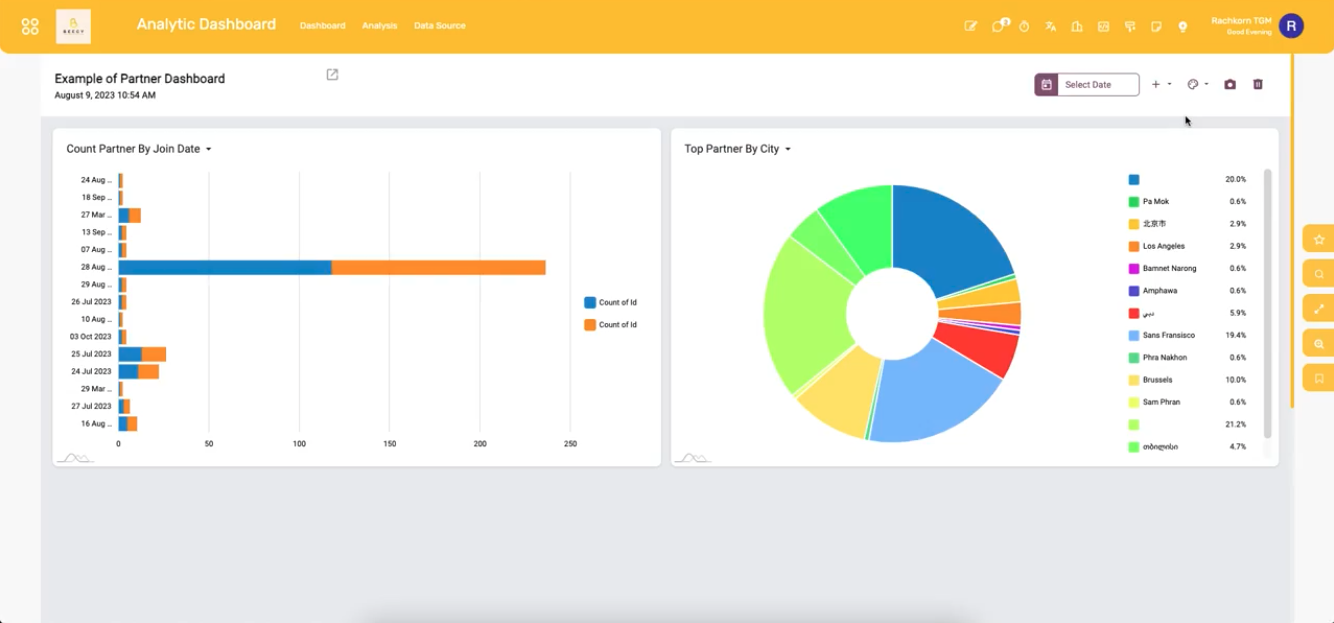This screenshot has height=623, width=1334.
Task: Open the Top Partner By City dropdown
Action: (789, 148)
